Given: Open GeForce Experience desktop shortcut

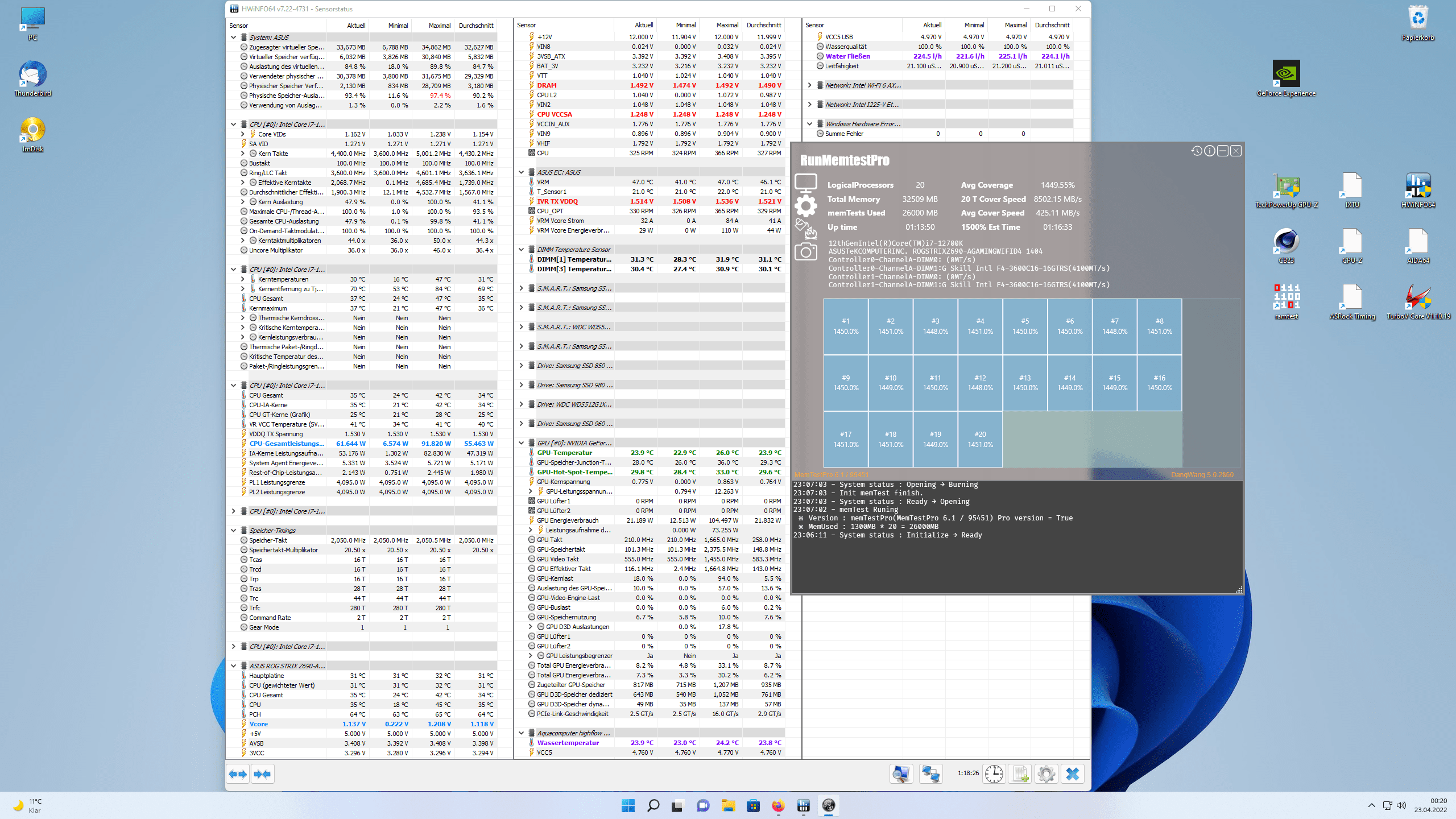Looking at the screenshot, I should point(1286,78).
